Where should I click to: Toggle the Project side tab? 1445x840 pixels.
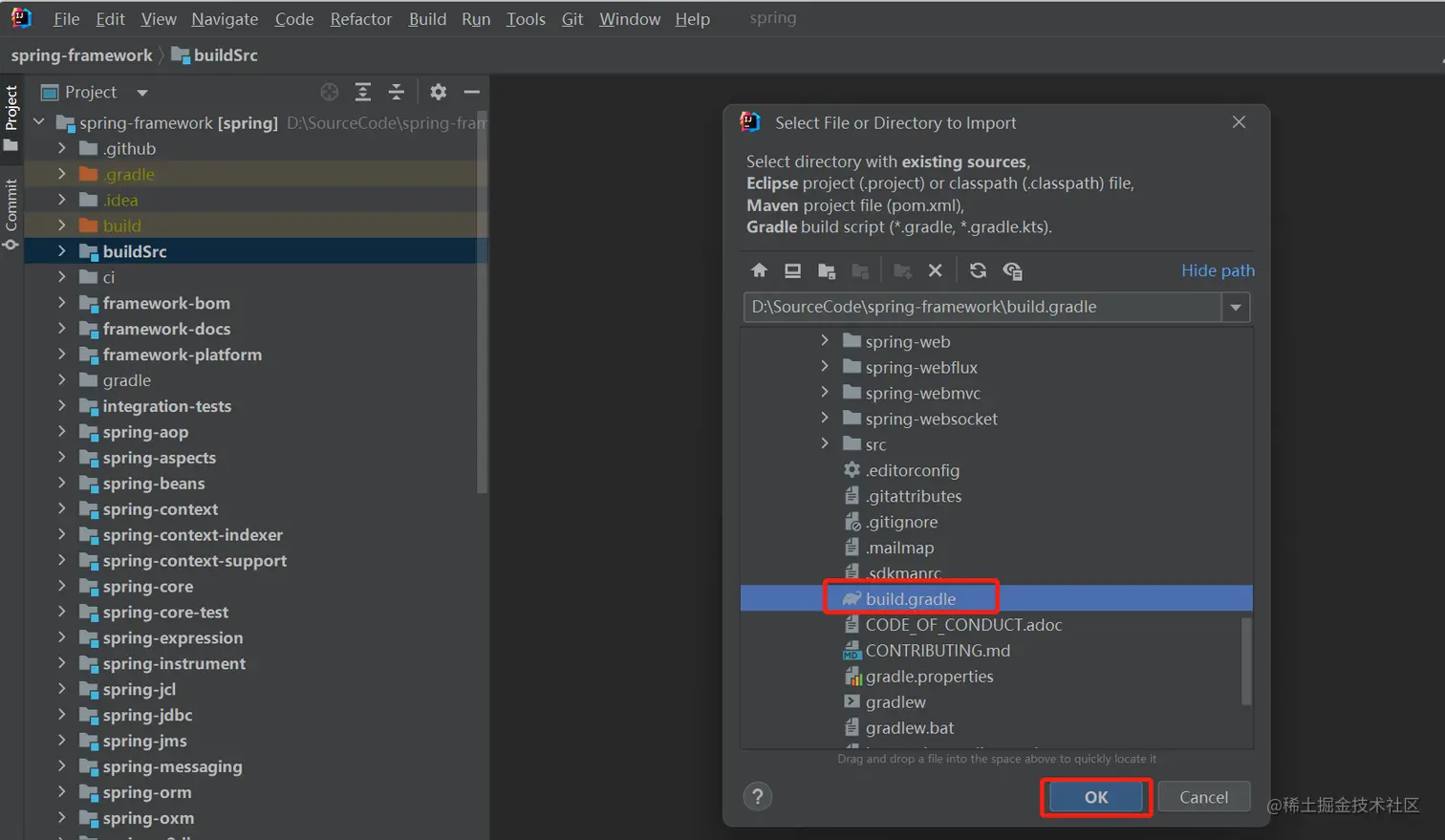[x=11, y=117]
